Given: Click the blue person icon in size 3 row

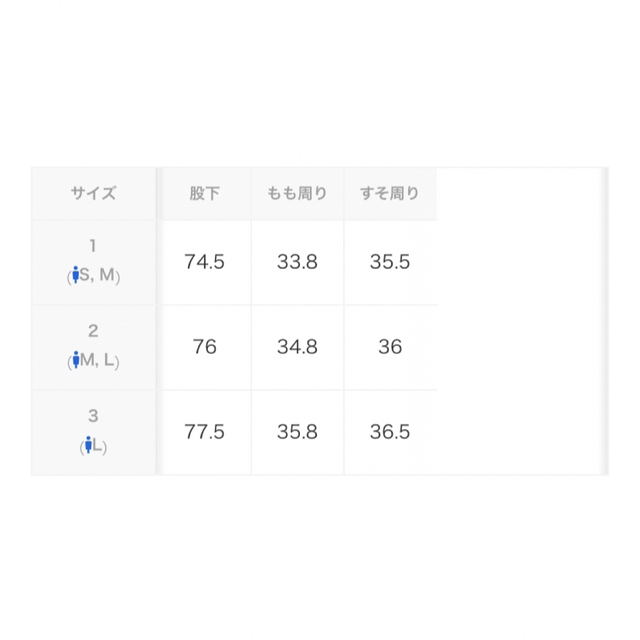Looking at the screenshot, I should 88,444.
